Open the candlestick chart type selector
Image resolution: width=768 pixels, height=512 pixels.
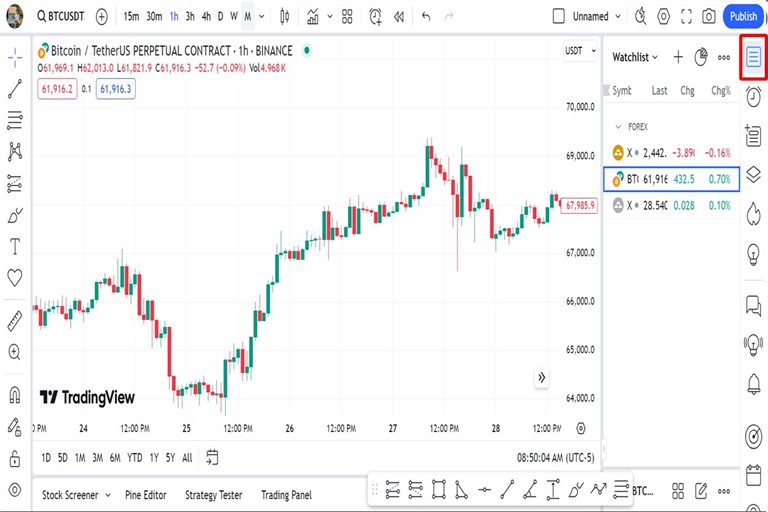(285, 17)
